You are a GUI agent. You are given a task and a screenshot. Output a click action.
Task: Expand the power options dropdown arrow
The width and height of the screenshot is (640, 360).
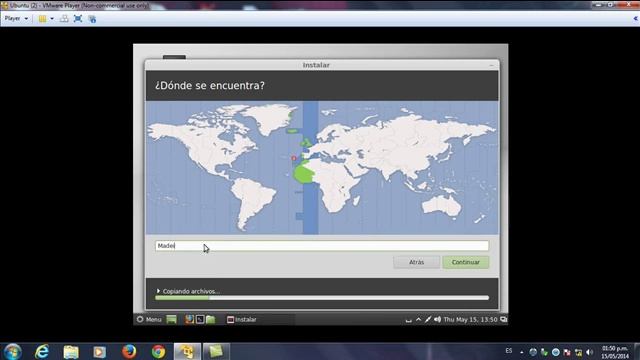tap(52, 19)
